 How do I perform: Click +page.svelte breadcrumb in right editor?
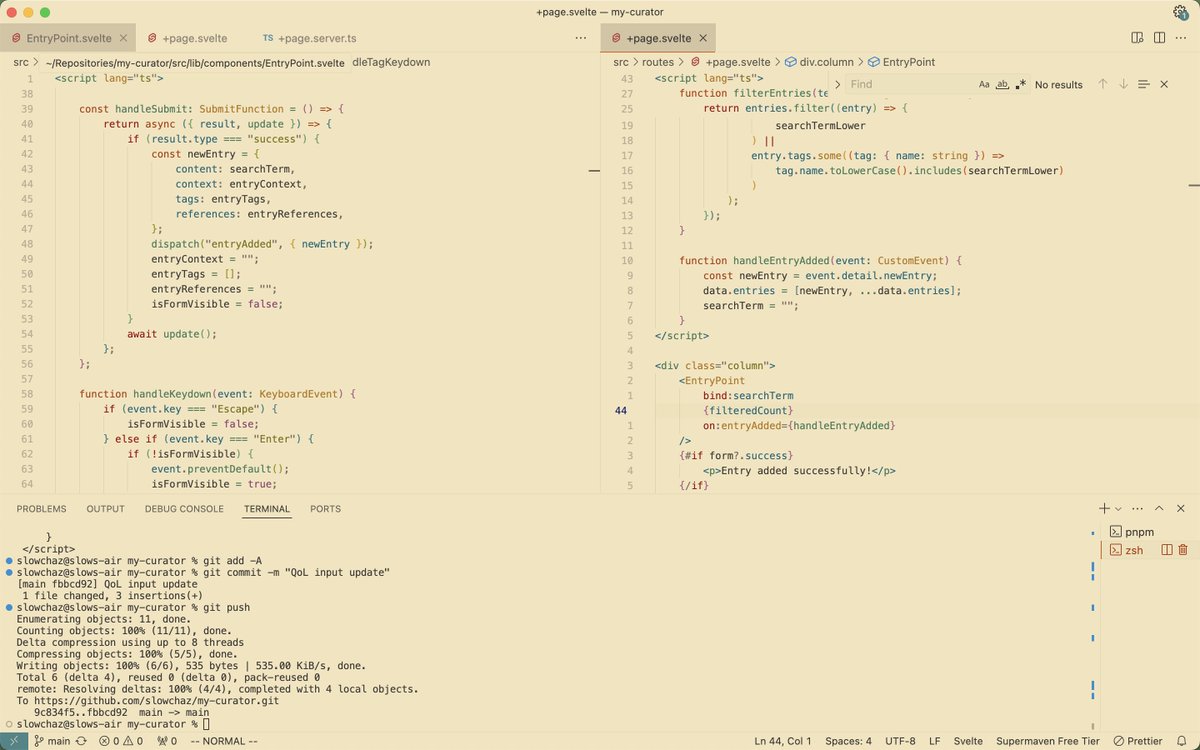pyautogui.click(x=729, y=61)
